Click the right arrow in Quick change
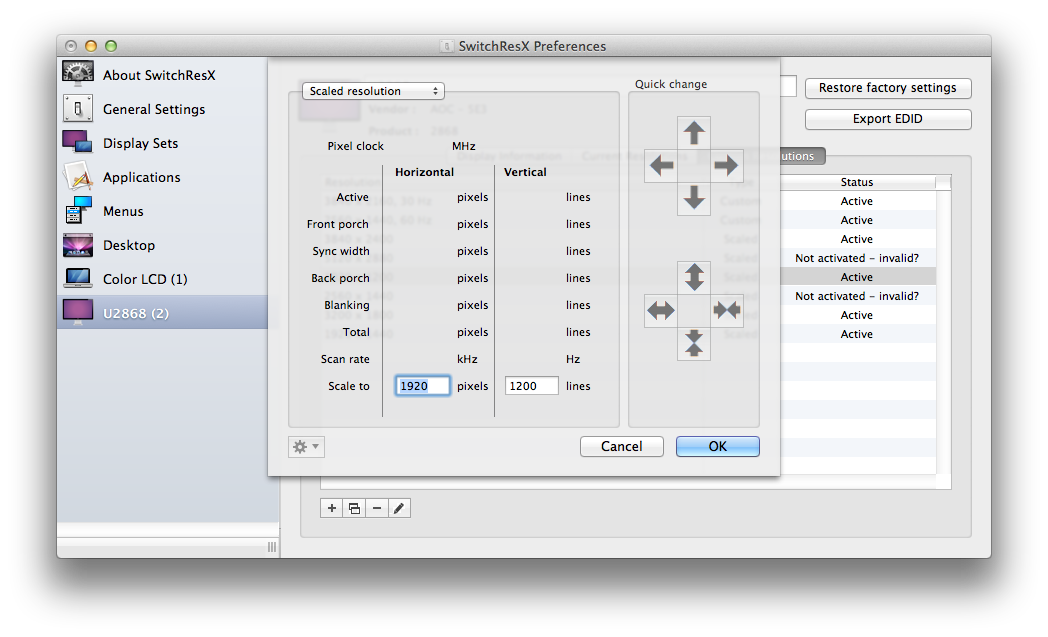This screenshot has width=1048, height=637. tap(727, 165)
